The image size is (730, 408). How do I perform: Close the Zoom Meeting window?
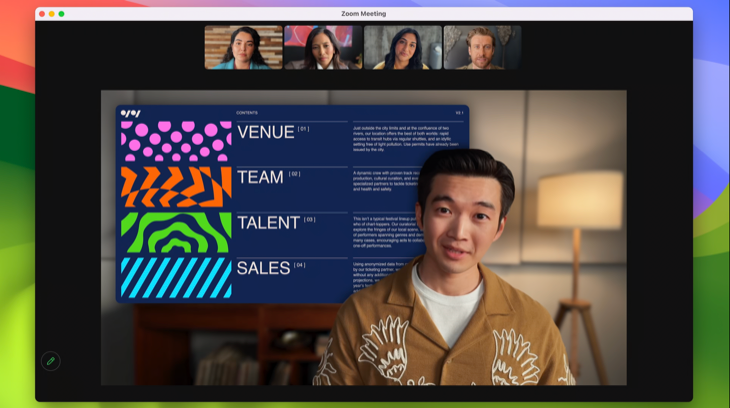click(x=42, y=14)
